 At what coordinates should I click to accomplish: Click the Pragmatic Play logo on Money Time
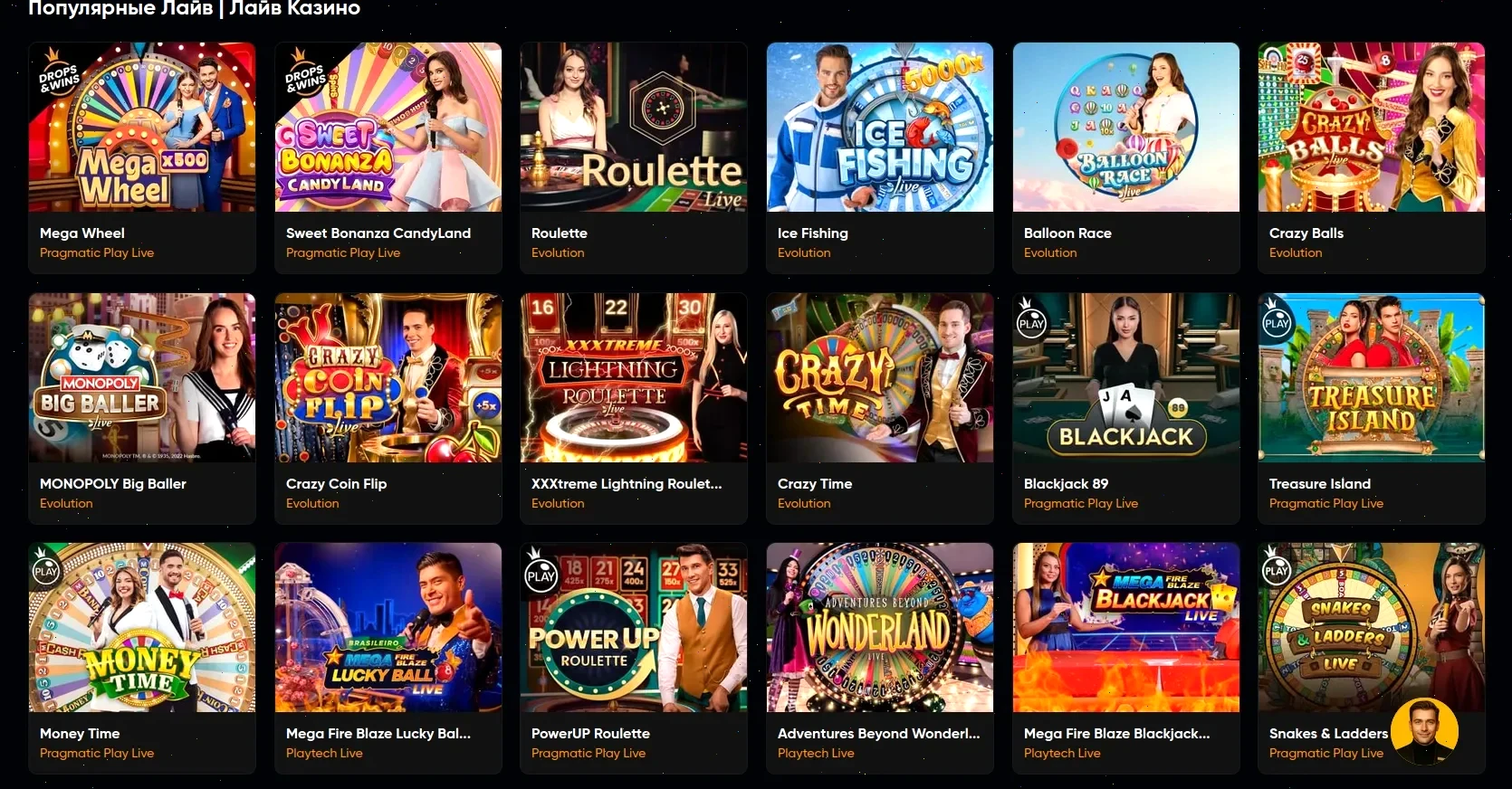45,567
